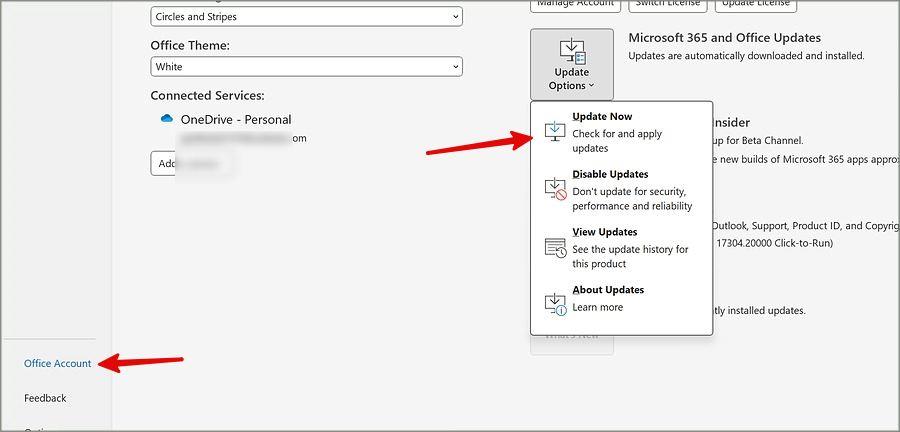
Task: Click the Add a service button
Action: click(x=192, y=164)
